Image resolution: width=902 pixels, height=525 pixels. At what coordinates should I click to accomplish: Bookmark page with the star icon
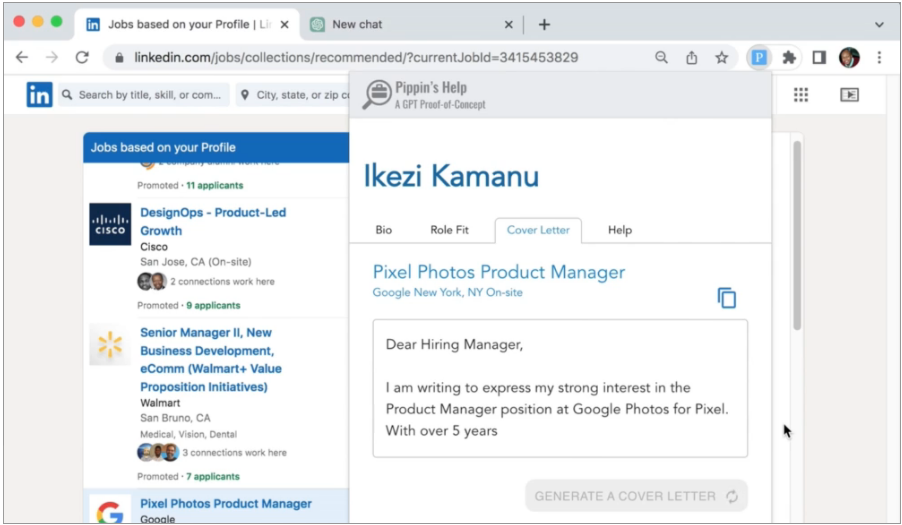pyautogui.click(x=721, y=57)
